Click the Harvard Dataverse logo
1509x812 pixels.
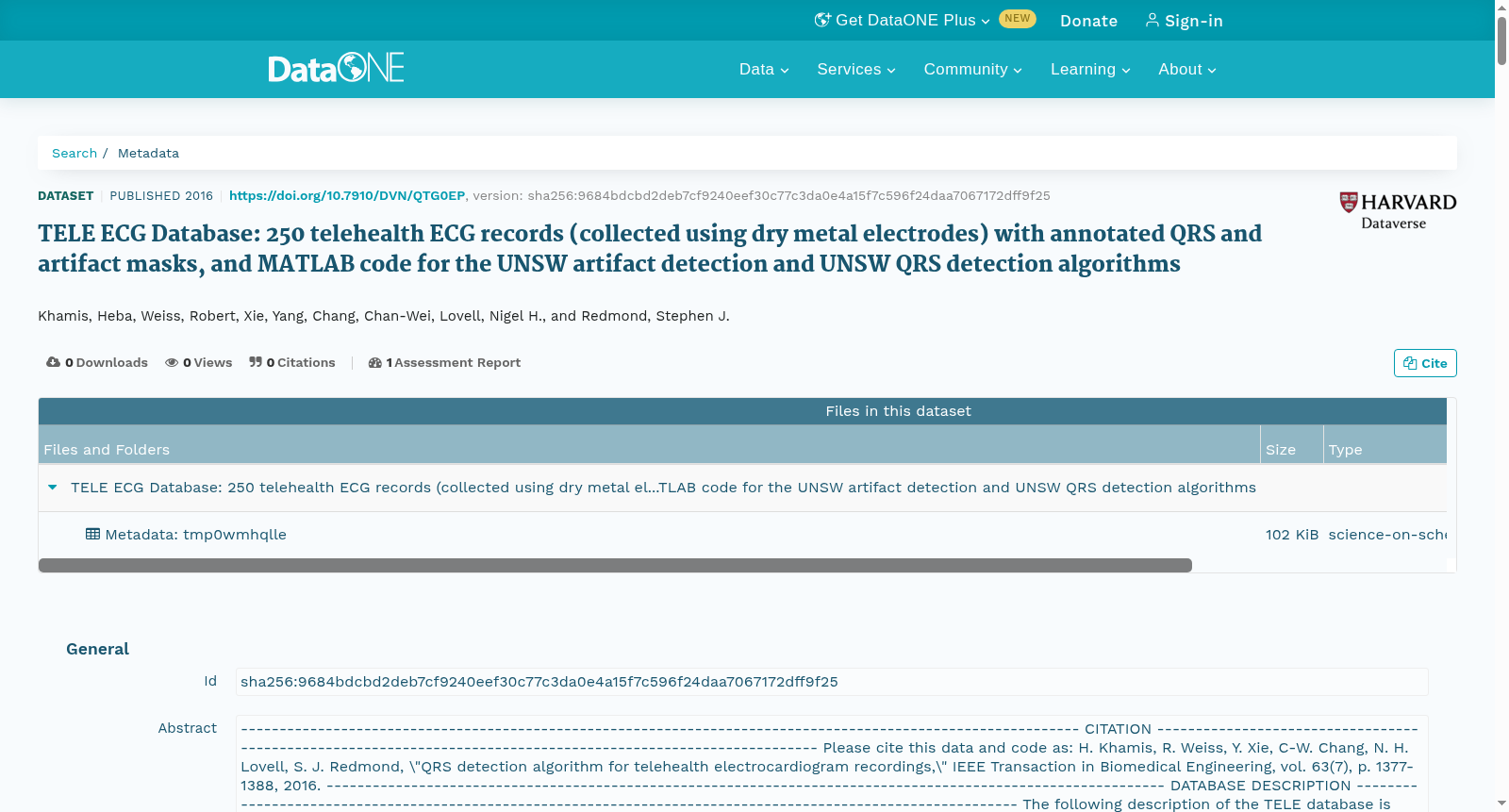coord(1398,211)
